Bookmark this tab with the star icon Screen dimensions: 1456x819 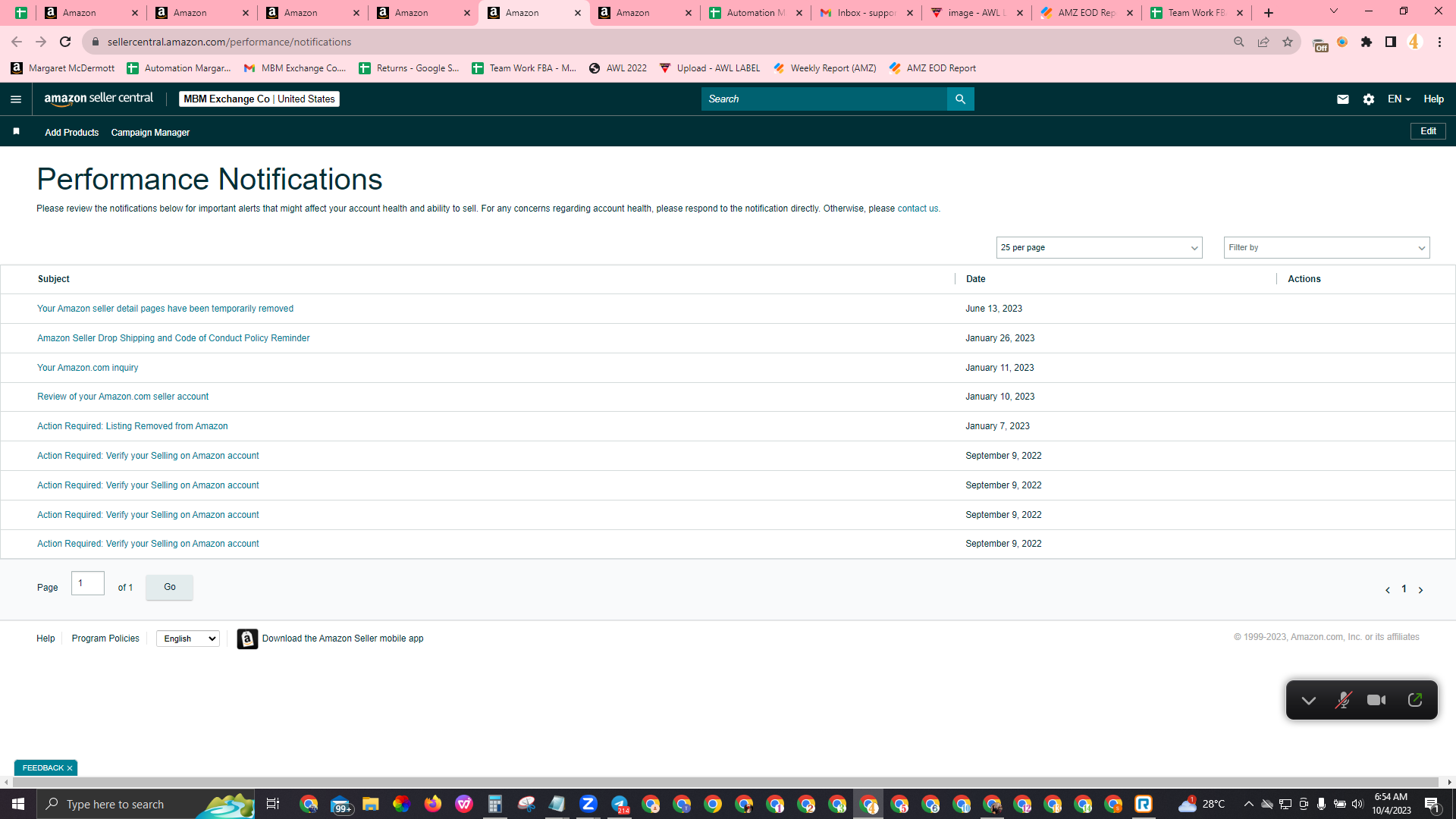tap(1288, 42)
